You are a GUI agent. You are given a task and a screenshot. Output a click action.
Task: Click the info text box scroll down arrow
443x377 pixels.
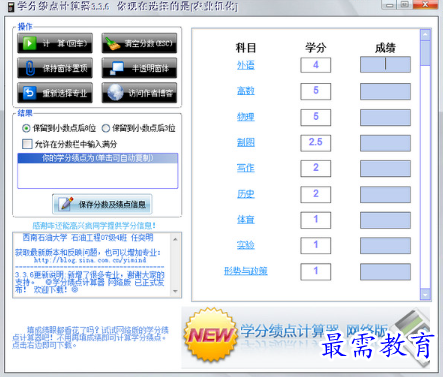click(x=175, y=291)
